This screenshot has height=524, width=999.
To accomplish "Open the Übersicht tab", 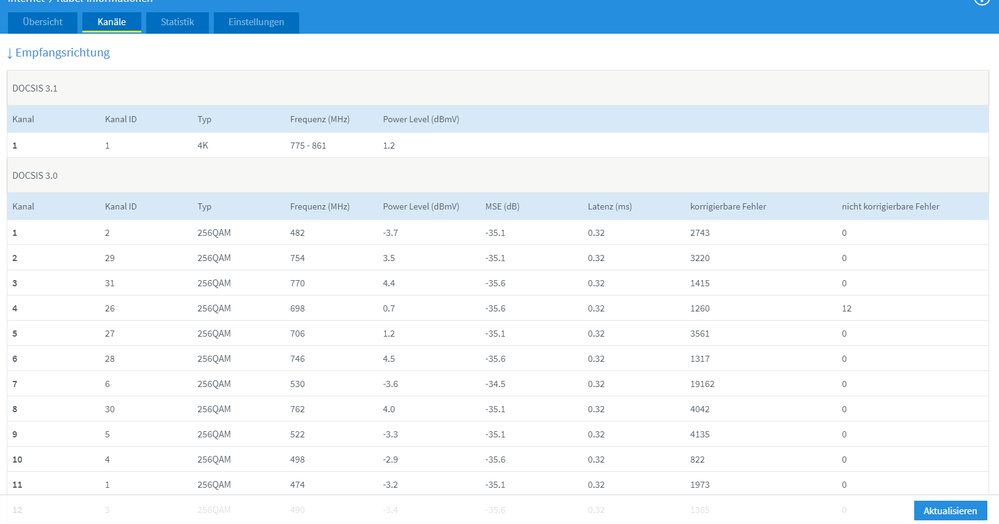I will click(43, 22).
